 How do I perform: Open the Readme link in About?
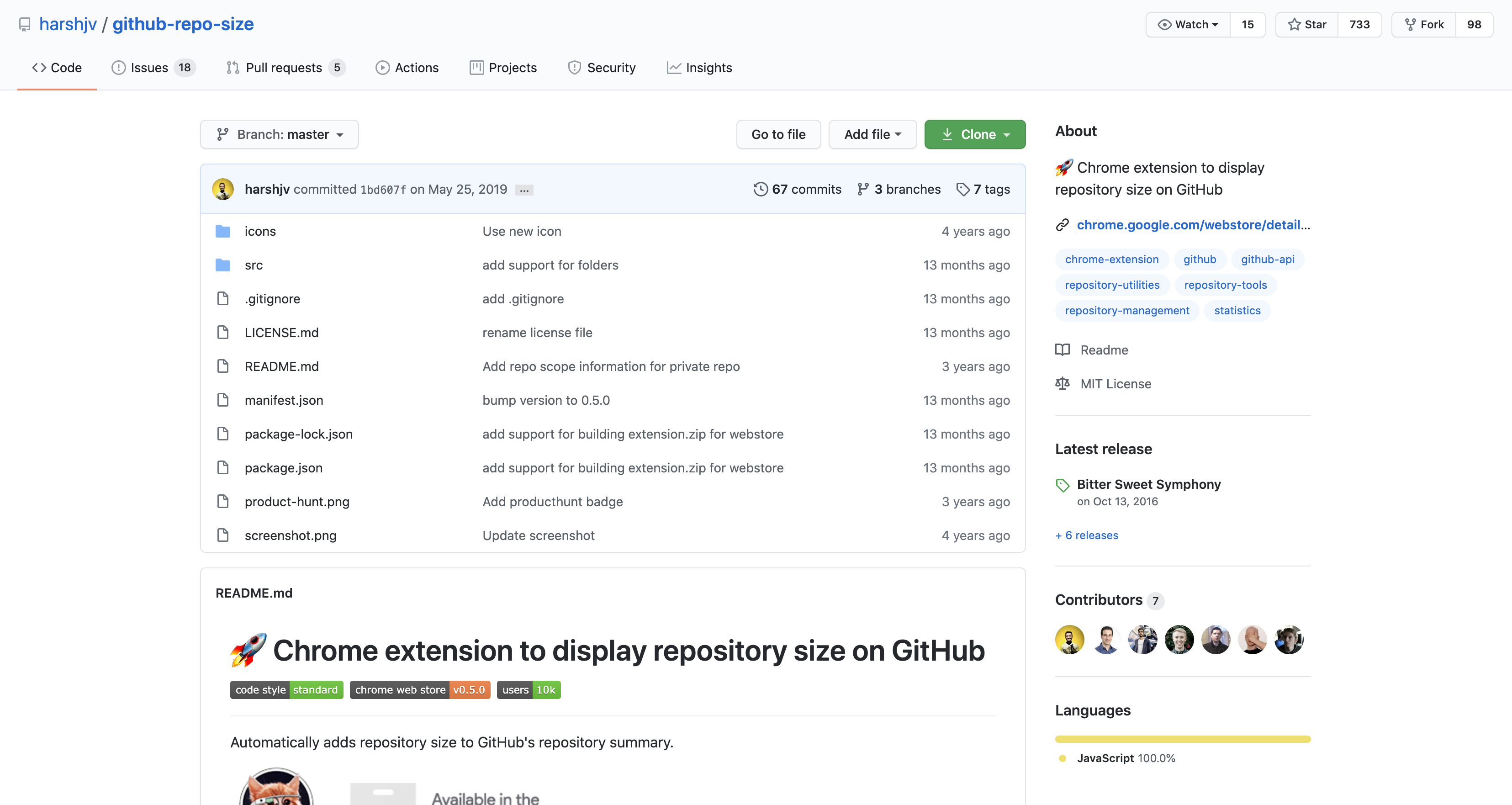click(1104, 350)
